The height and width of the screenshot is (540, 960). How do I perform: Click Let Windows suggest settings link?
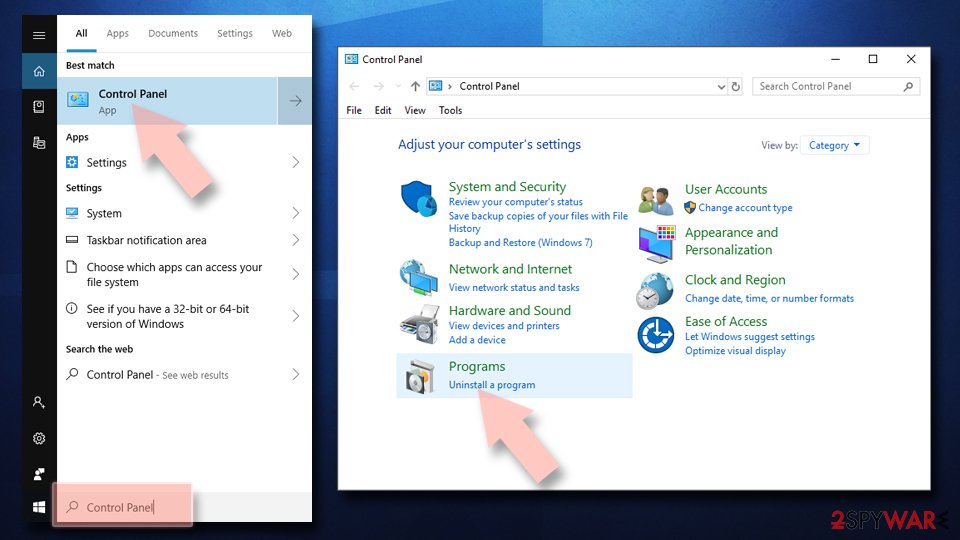point(749,337)
